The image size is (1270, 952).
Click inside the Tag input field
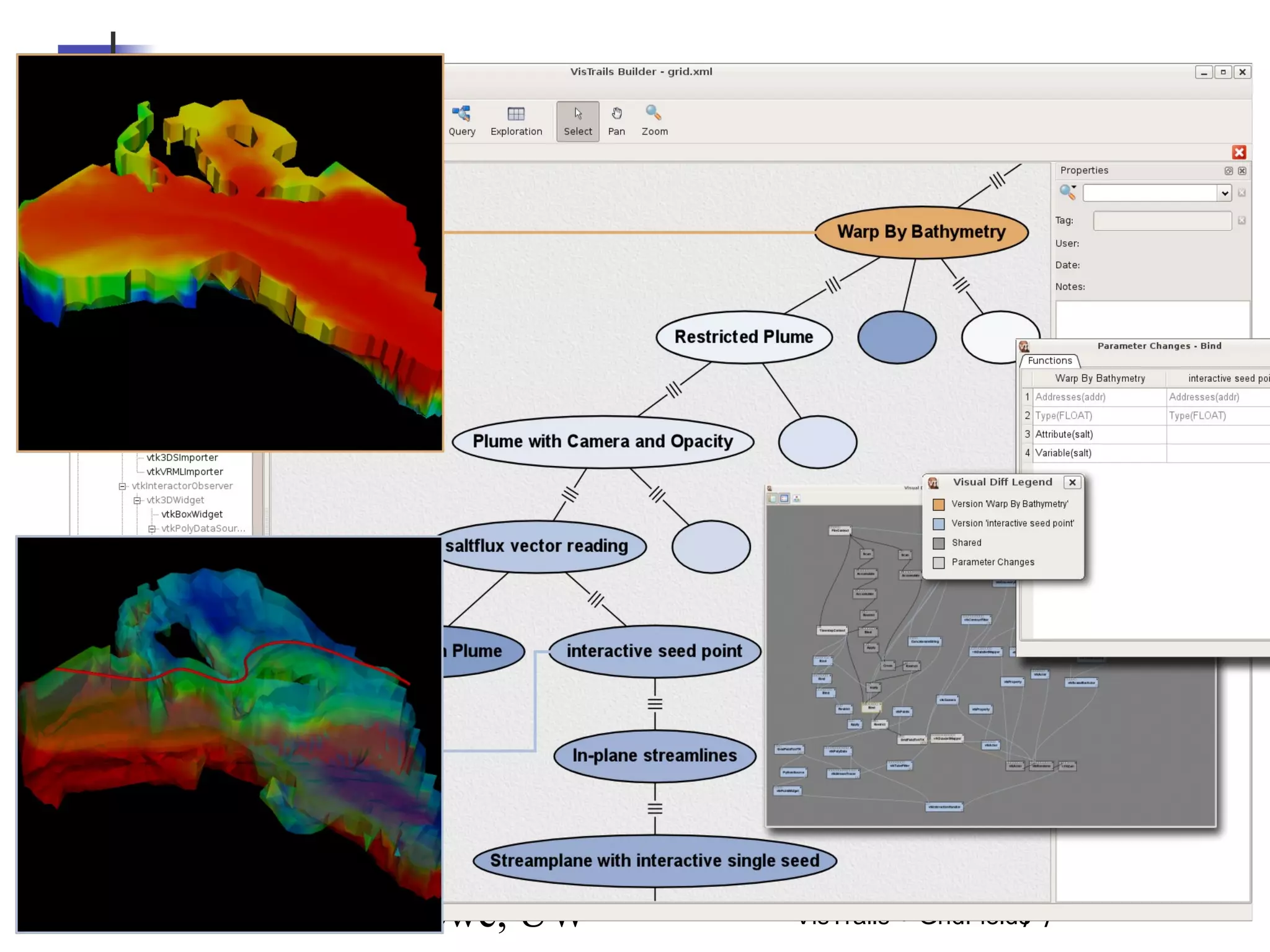point(1161,221)
